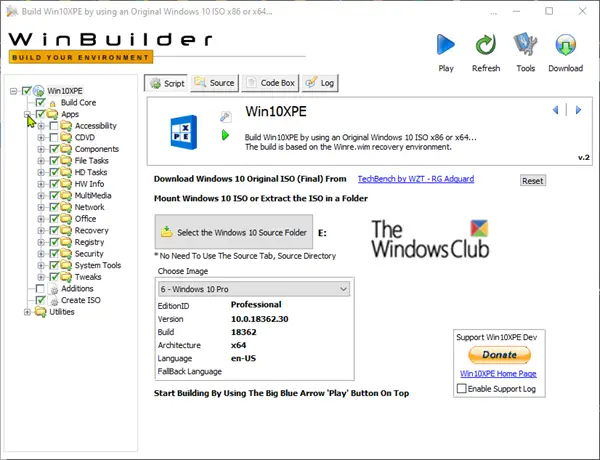Expand the Utilities node
Viewport: 600px width, 460px height.
[x=27, y=312]
